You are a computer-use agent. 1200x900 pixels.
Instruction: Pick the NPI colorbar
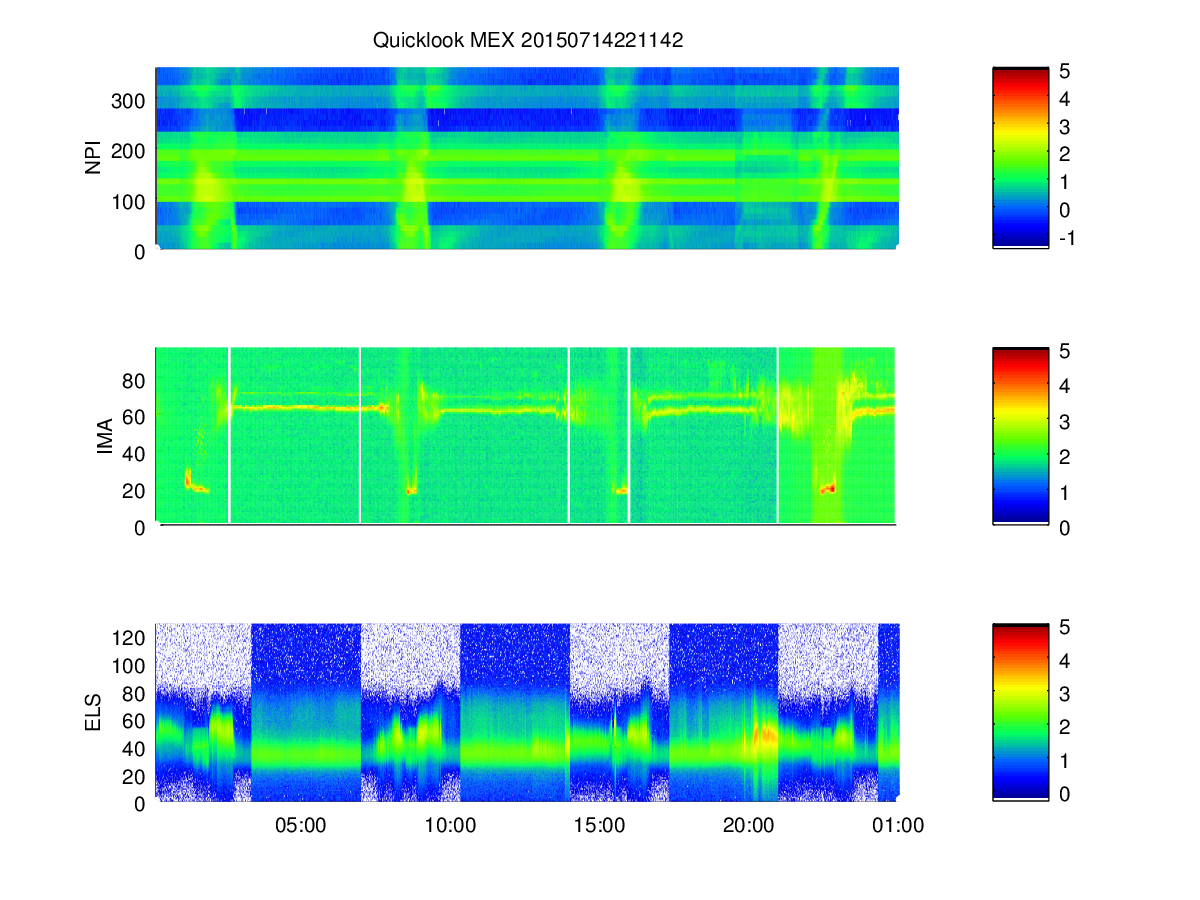point(1020,157)
